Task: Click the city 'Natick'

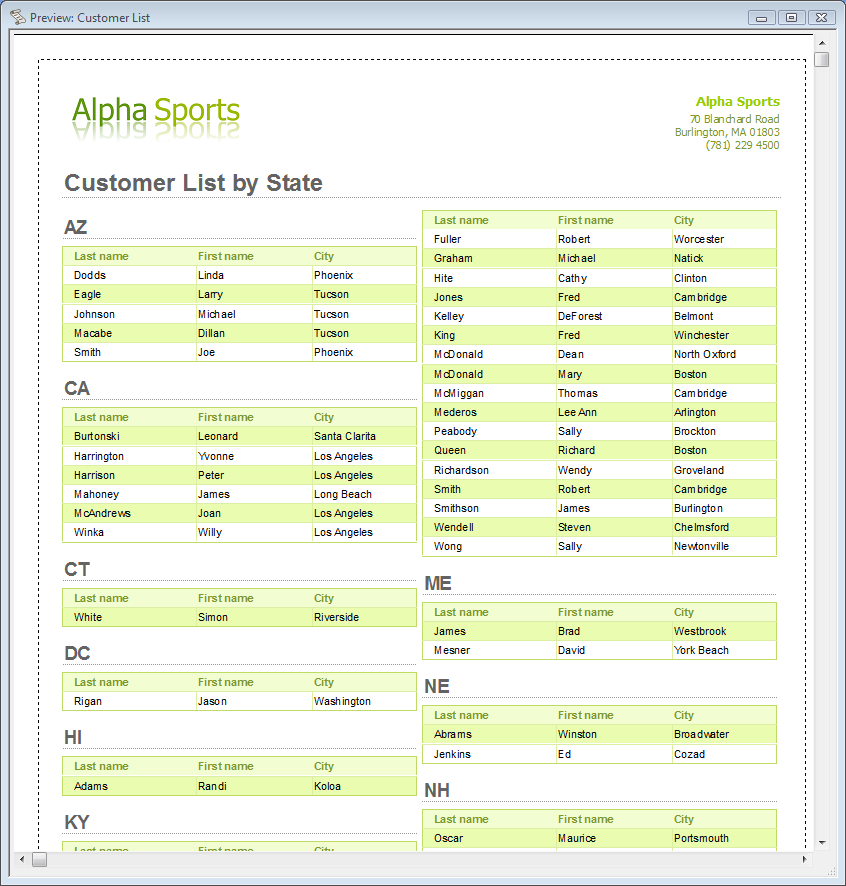Action: 688,258
